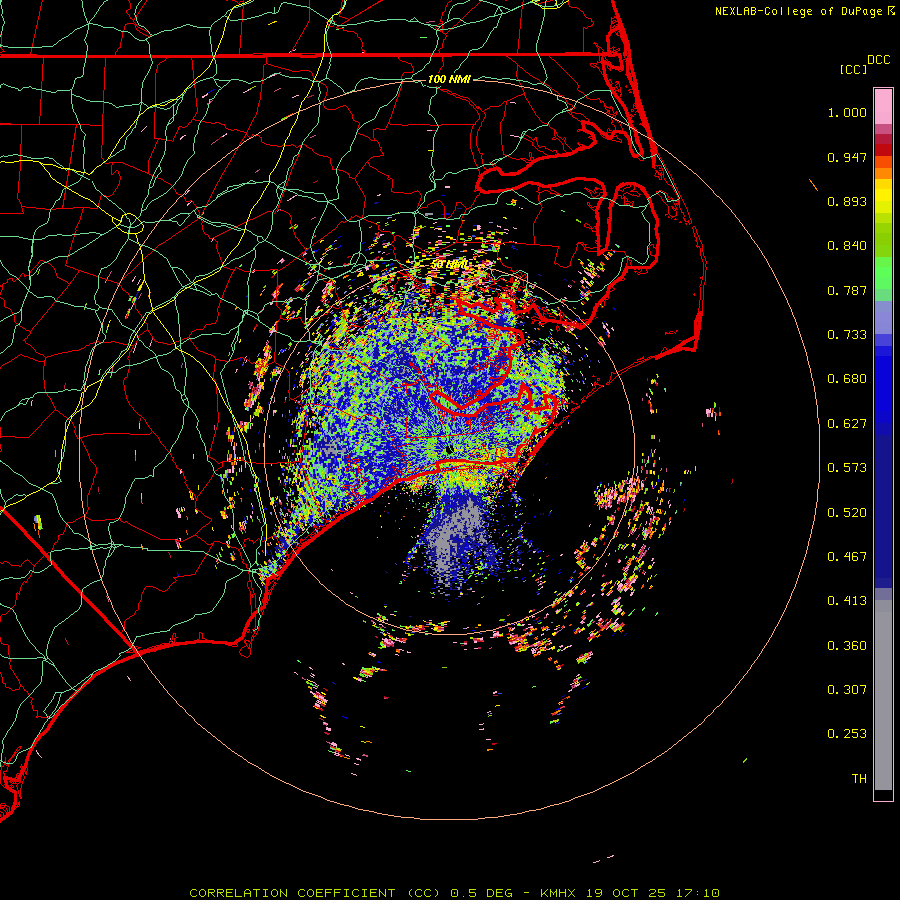
Task: Select the 0.840 scale value
Action: click(847, 246)
